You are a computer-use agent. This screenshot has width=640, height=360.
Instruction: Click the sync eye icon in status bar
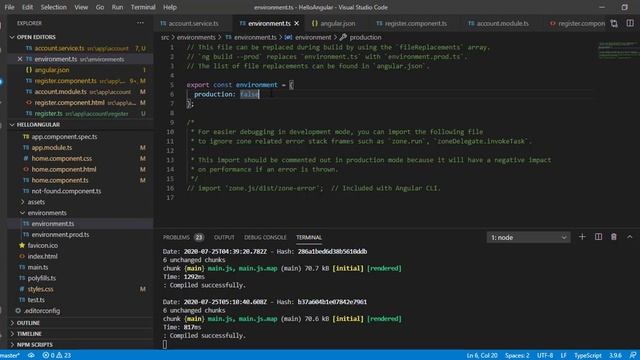(31, 356)
